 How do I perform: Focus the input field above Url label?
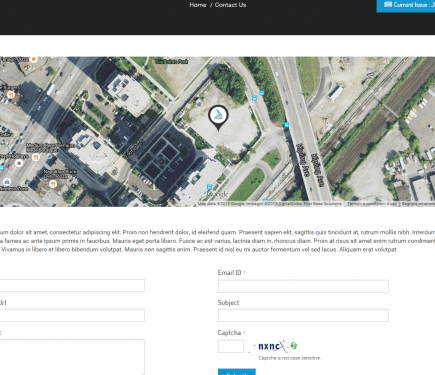72,286
